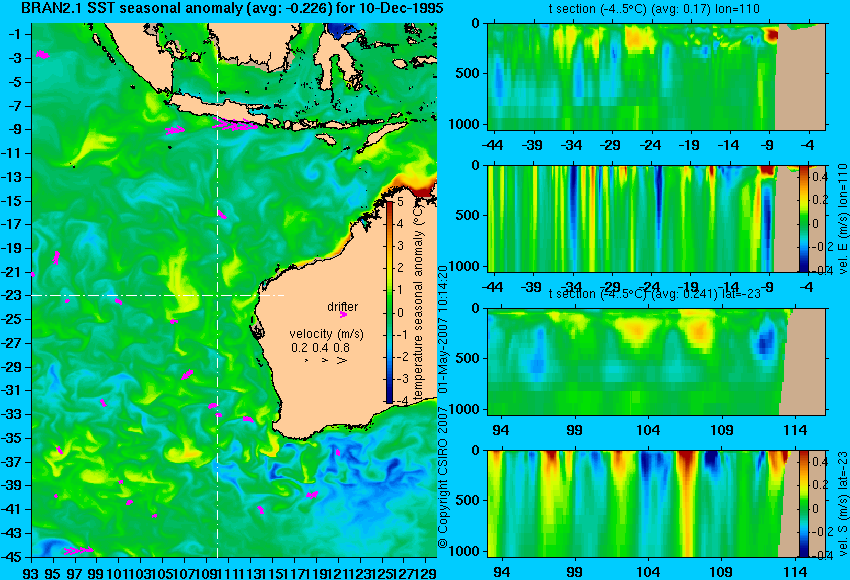The image size is (850, 580).
Task: Click the '94' tick under the lat=-23 temperature section
Action: 501,430
